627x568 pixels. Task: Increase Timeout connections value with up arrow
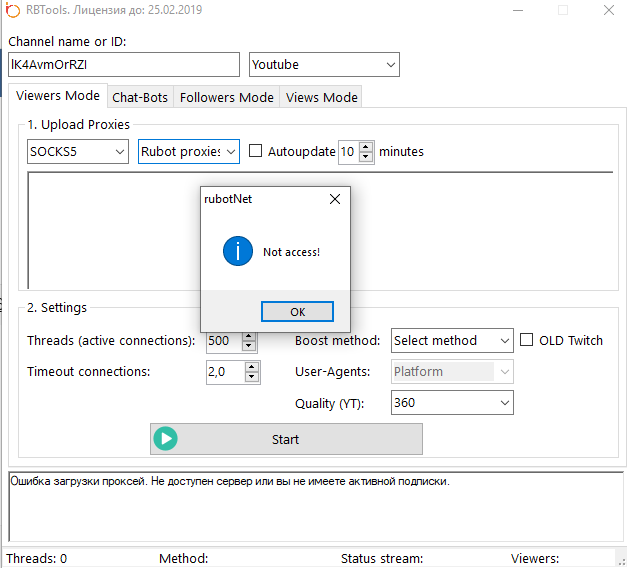[x=252, y=366]
